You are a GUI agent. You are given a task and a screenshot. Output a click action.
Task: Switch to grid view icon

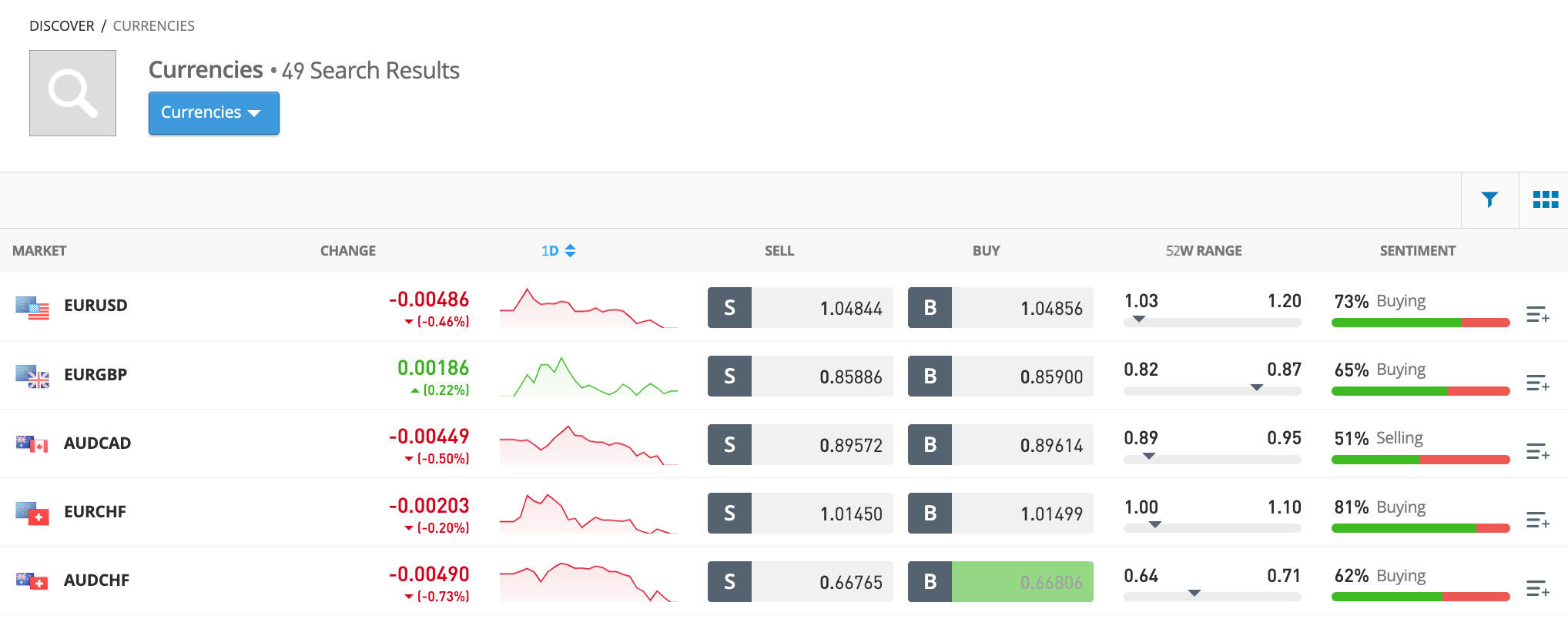pyautogui.click(x=1545, y=200)
